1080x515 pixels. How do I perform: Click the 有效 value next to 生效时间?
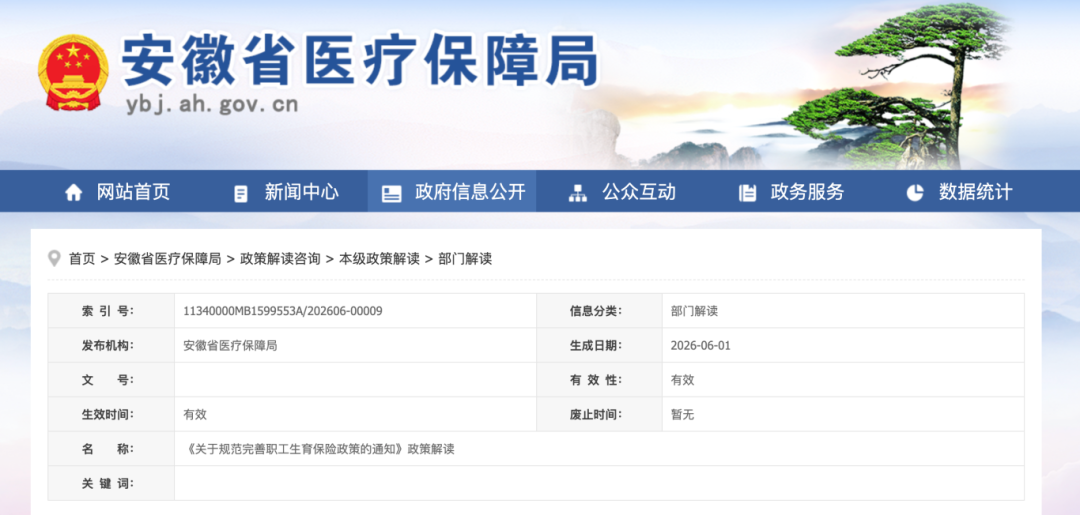click(195, 414)
